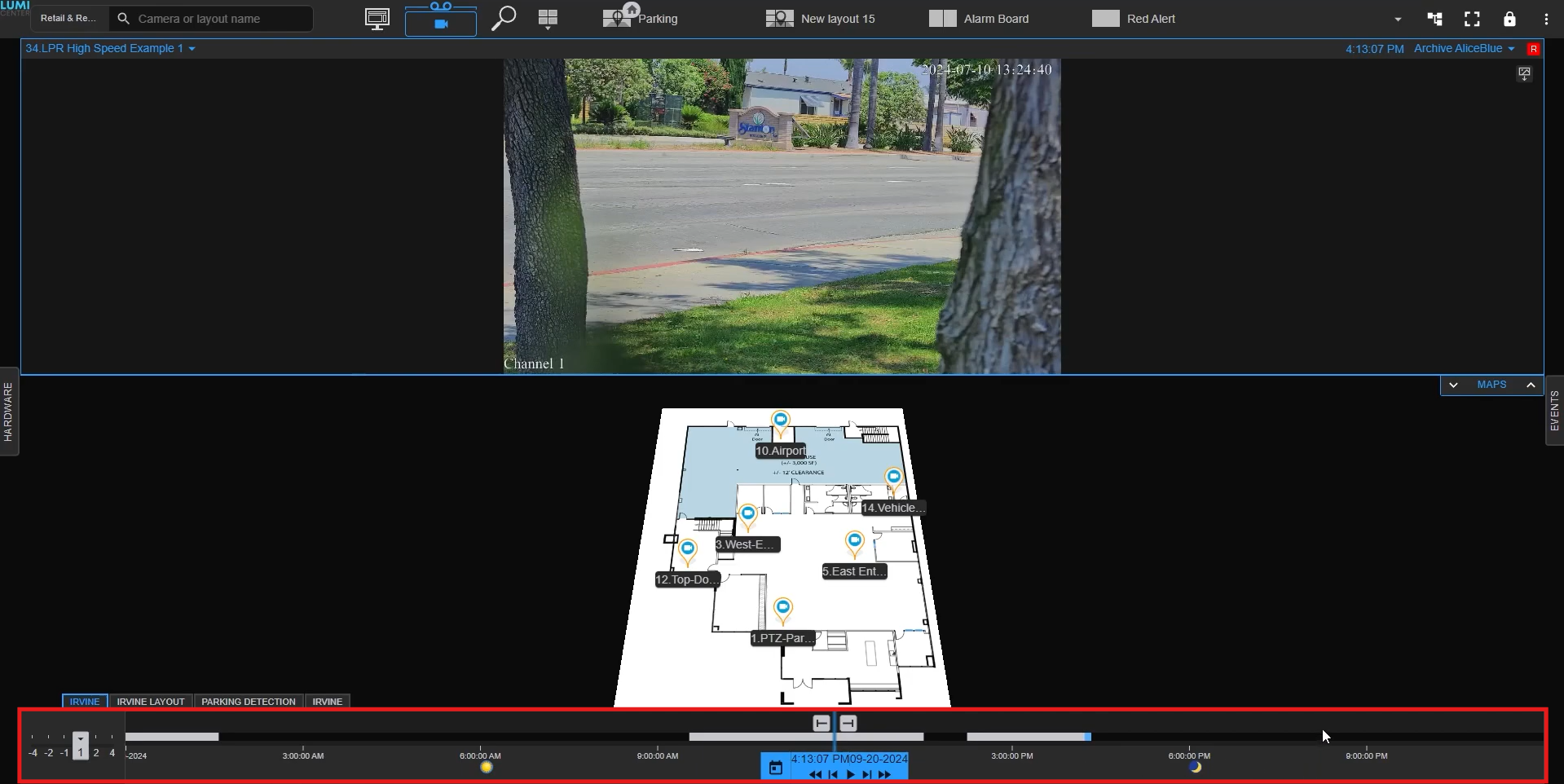Image resolution: width=1564 pixels, height=784 pixels.
Task: Click the 10.Airport camera pin on map
Action: tap(781, 421)
